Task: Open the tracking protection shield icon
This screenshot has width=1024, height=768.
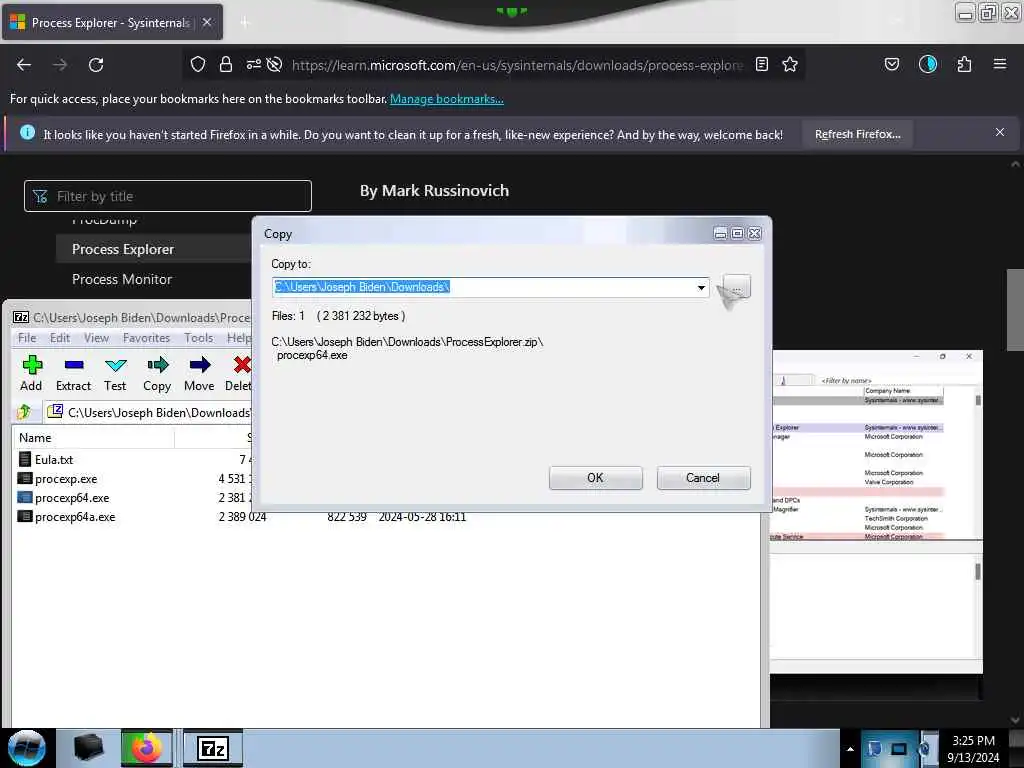Action: point(198,64)
